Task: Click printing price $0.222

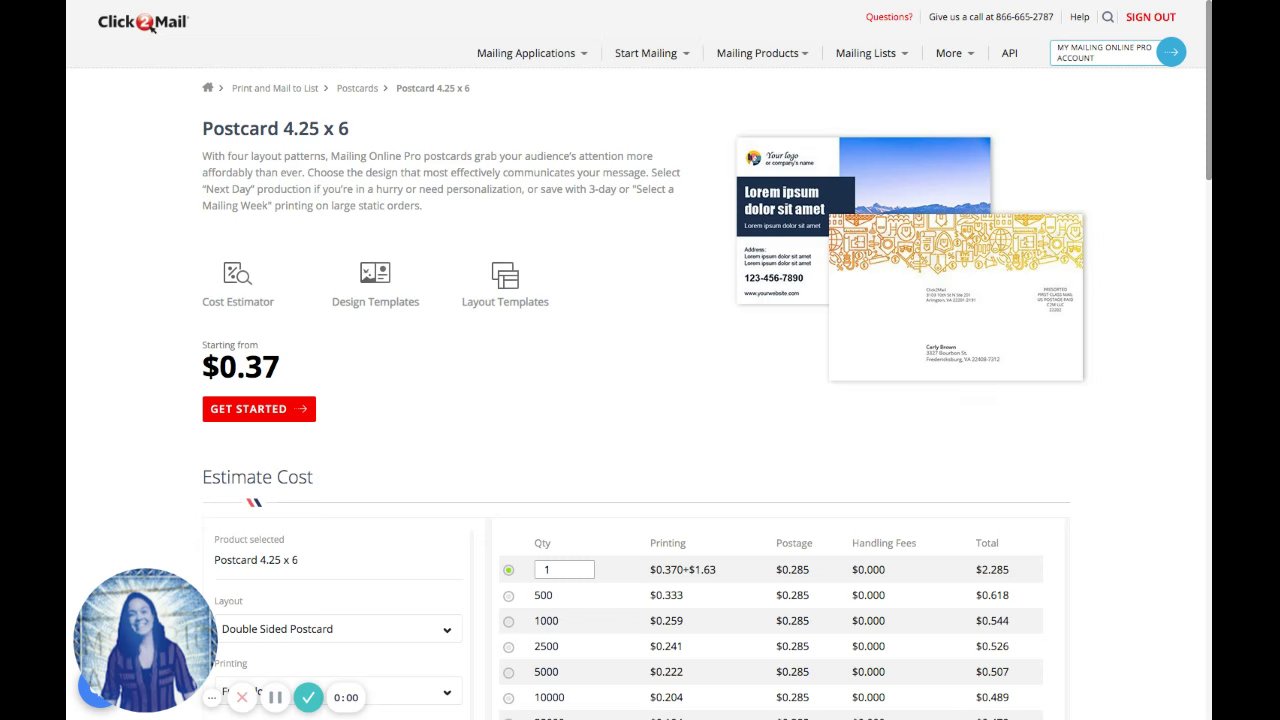Action: click(666, 672)
